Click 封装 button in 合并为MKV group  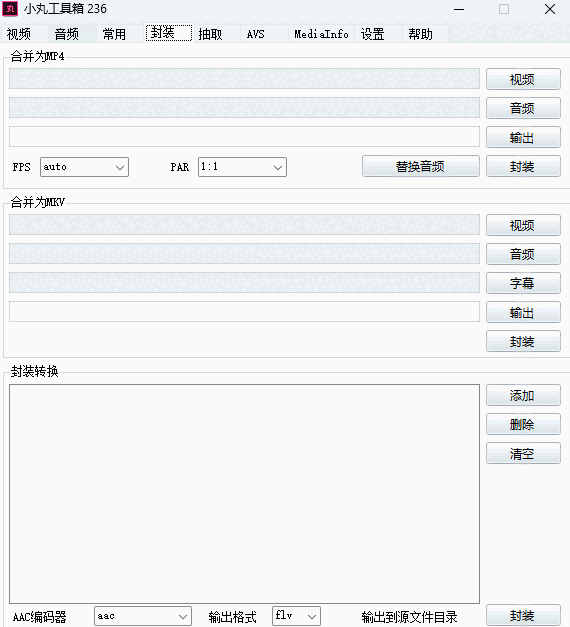coord(523,341)
